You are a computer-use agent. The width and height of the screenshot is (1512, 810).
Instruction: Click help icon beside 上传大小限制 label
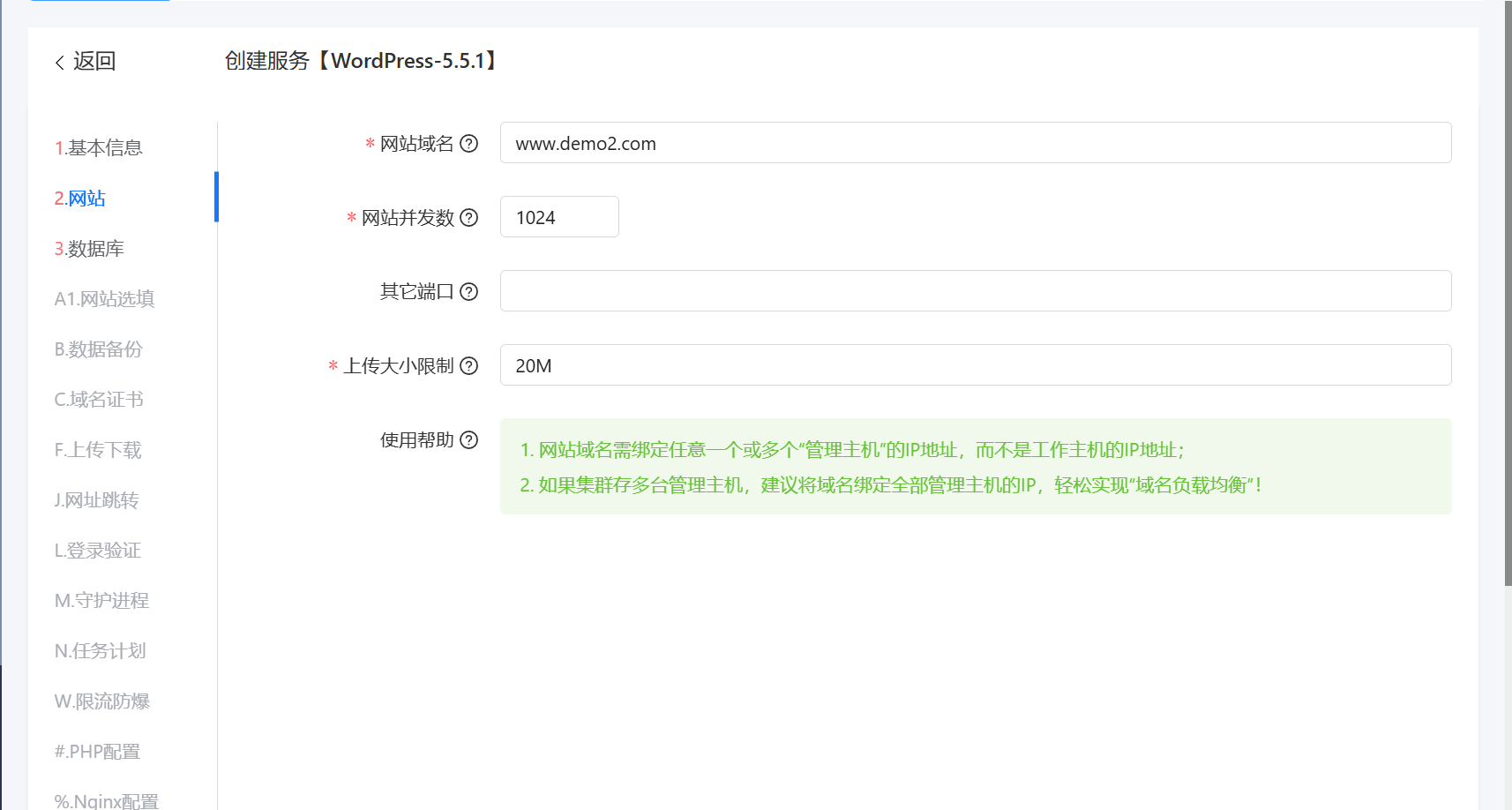(x=469, y=365)
